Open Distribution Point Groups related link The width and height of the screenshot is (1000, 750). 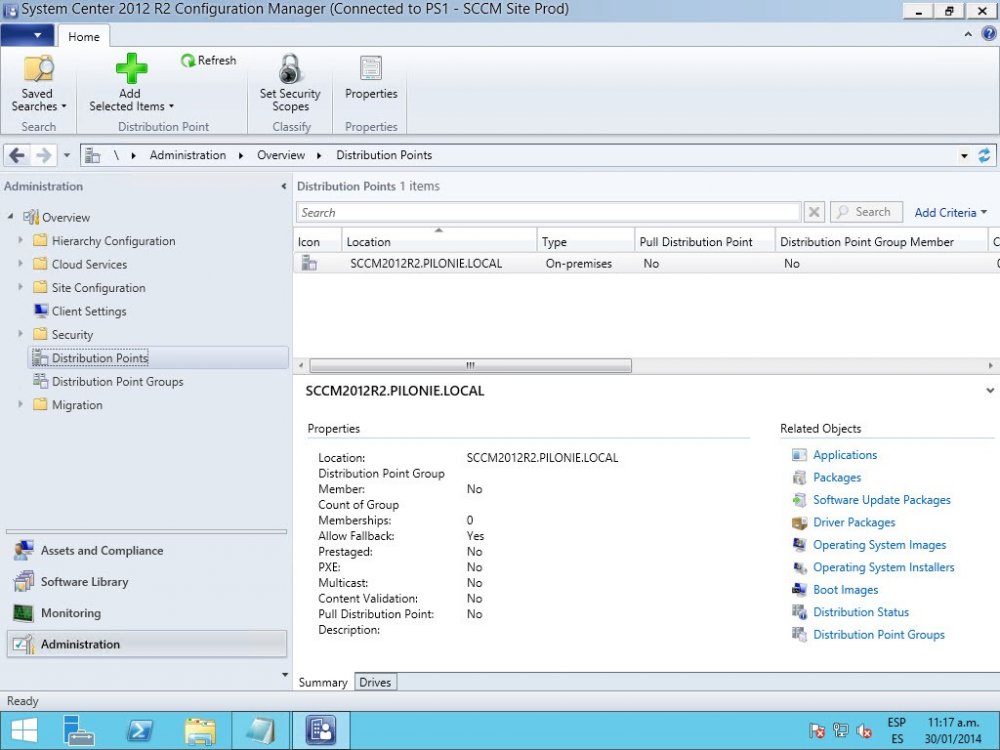pos(878,635)
